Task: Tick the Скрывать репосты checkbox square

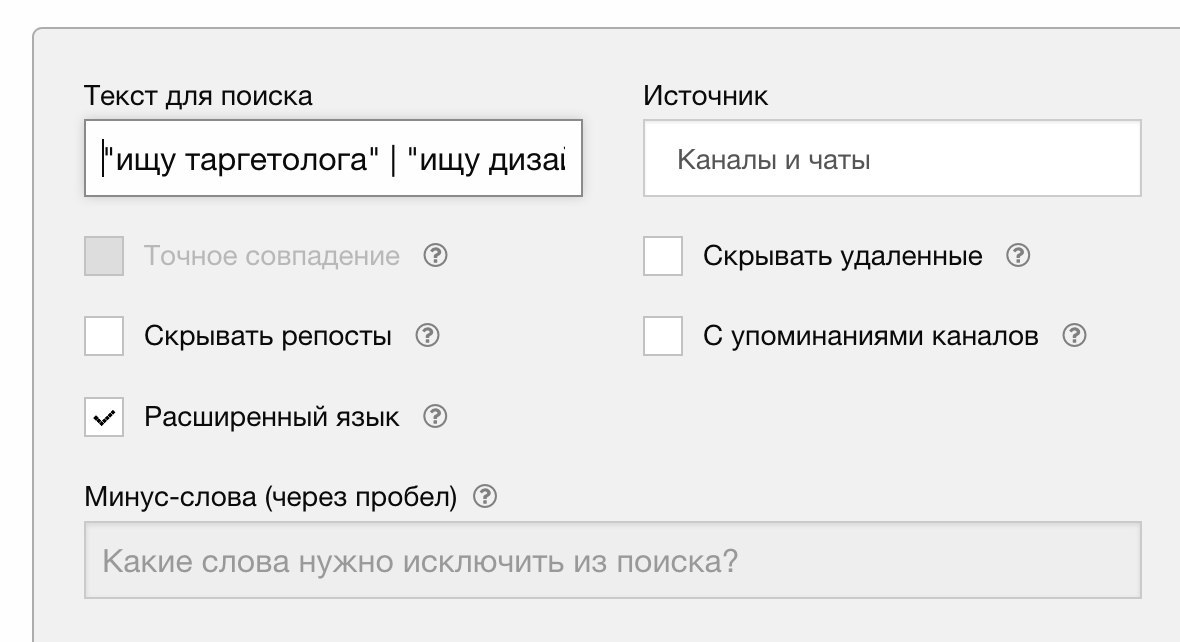Action: point(104,336)
